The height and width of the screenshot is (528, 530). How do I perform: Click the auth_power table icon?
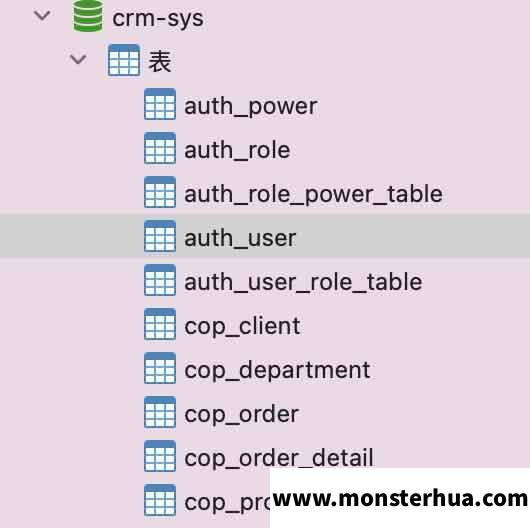pyautogui.click(x=160, y=104)
